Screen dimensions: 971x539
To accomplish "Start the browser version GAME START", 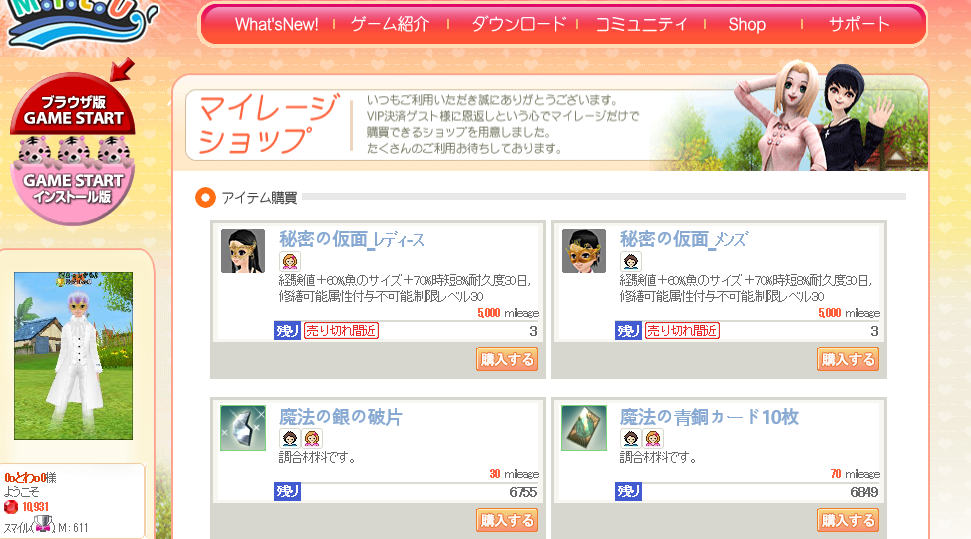I will tap(73, 107).
